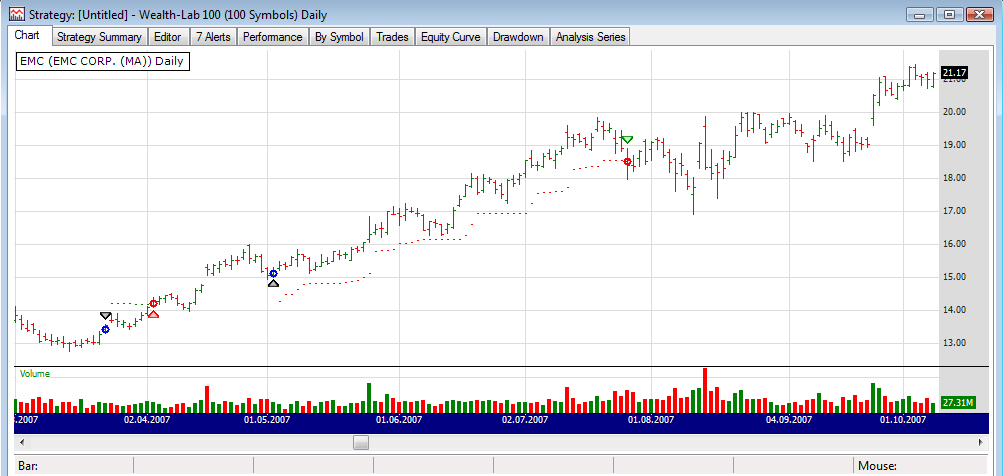The height and width of the screenshot is (476, 1003).
Task: Click the blue circle marker in late March
Action: point(106,329)
